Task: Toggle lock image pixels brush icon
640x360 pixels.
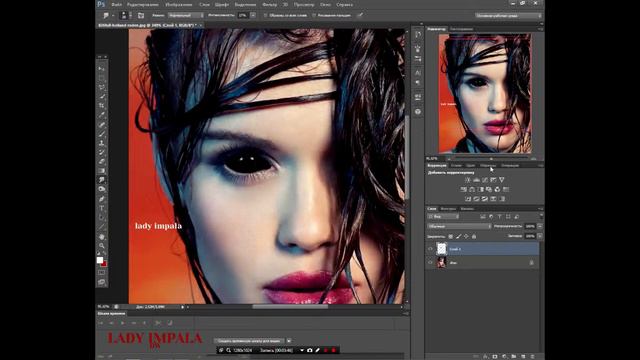Action: tap(458, 236)
